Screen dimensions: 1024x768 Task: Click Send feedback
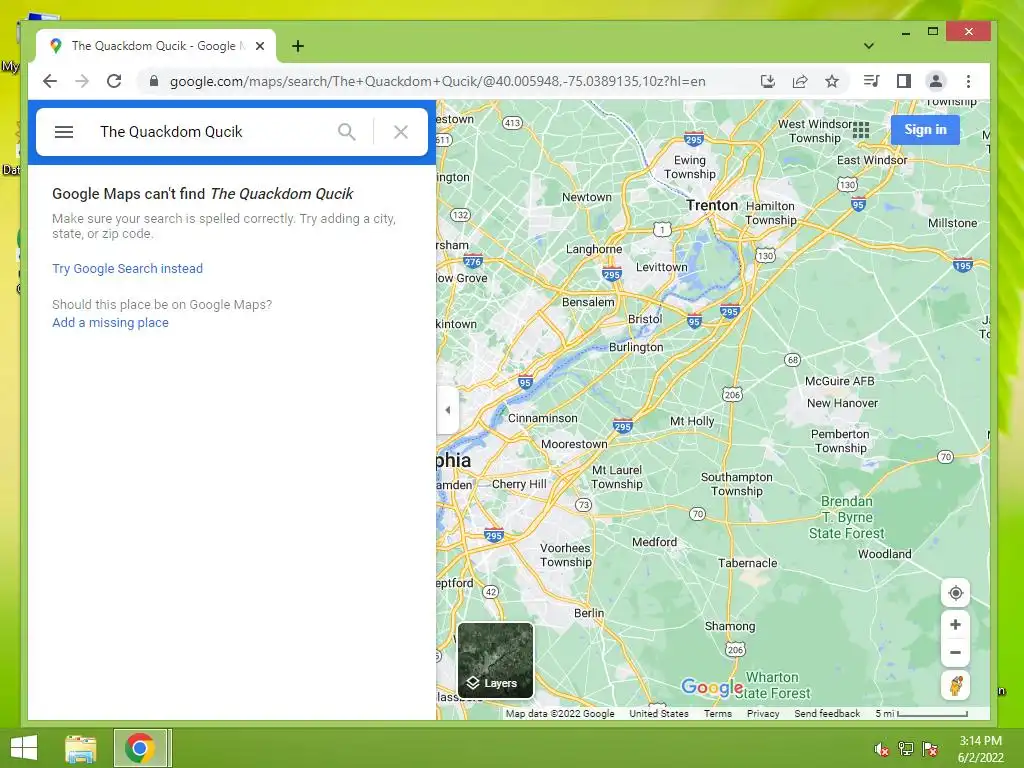(827, 714)
